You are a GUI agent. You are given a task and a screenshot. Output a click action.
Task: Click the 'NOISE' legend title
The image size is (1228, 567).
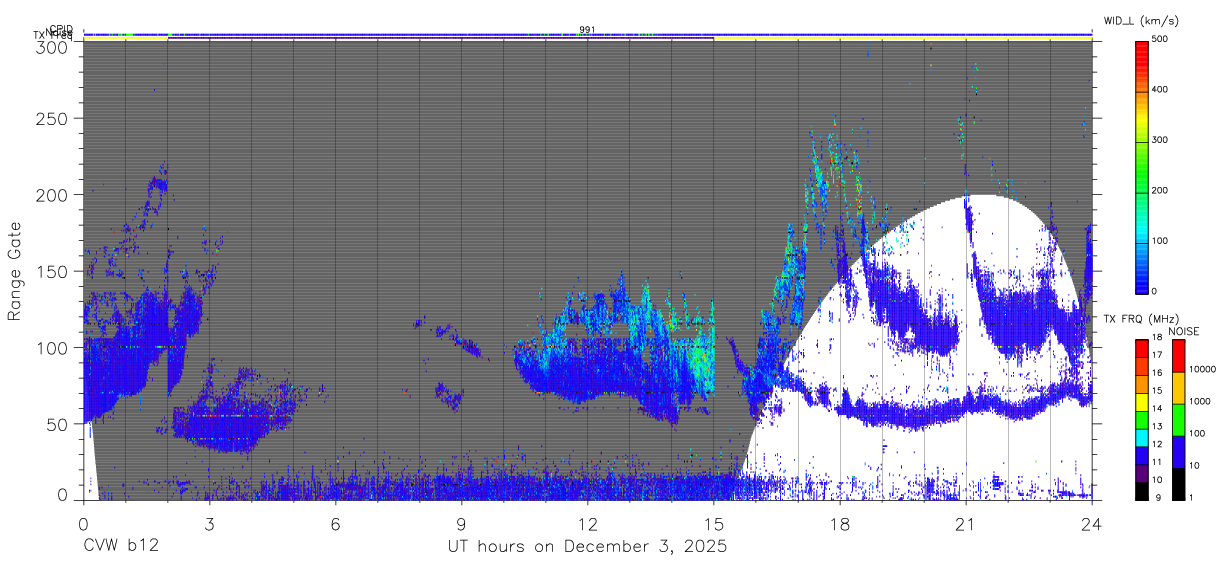pos(1183,331)
